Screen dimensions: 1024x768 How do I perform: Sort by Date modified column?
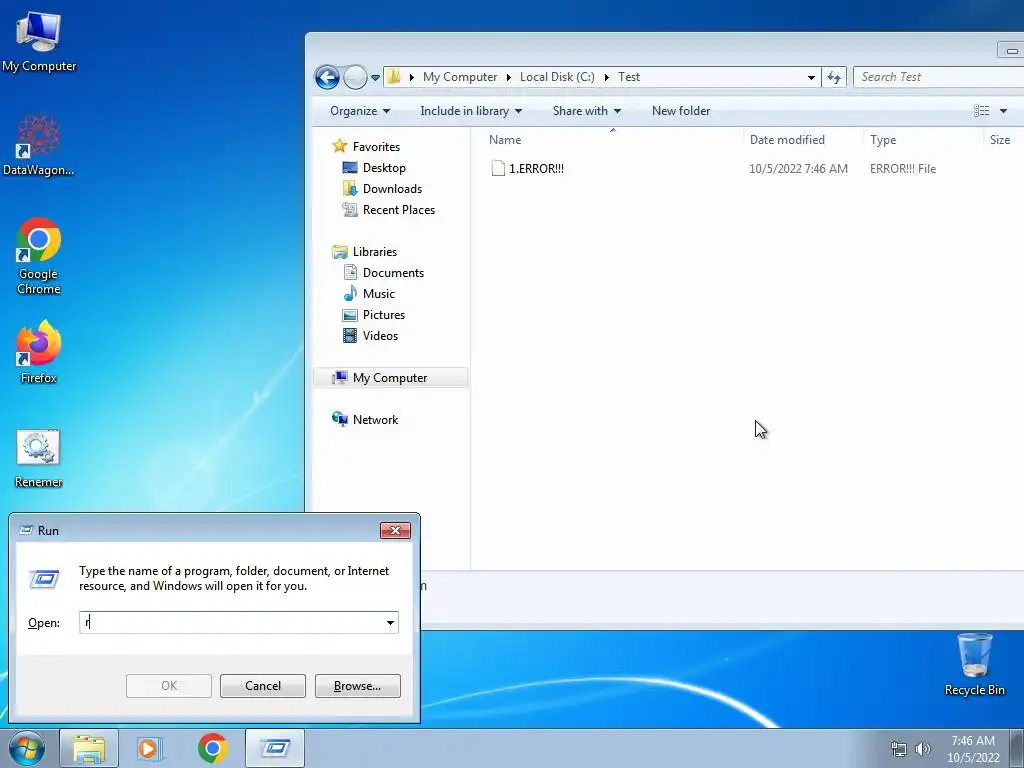point(803,140)
